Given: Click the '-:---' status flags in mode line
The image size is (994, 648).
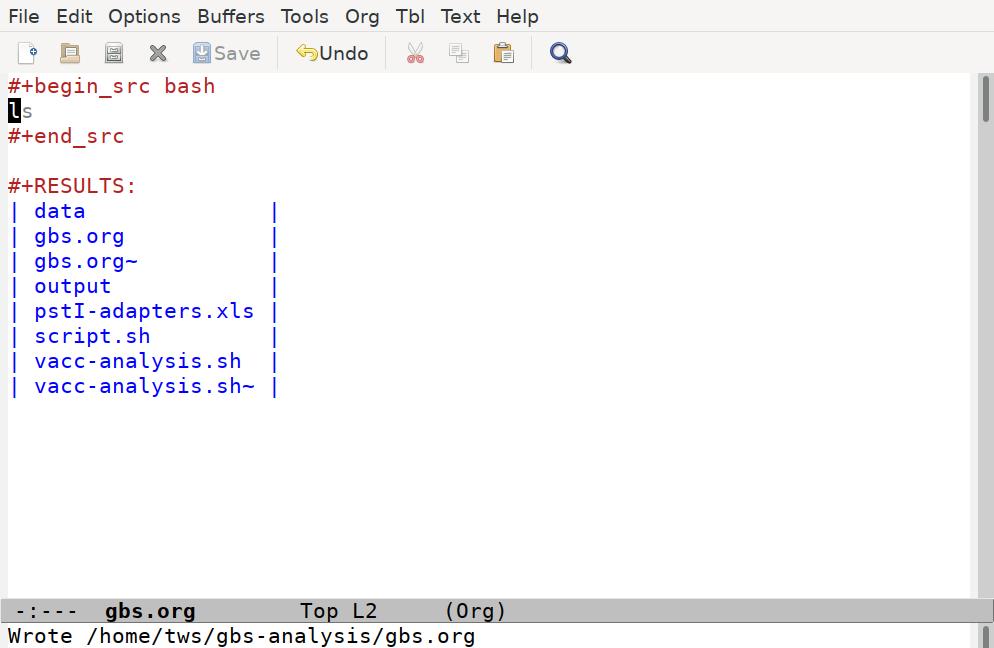Looking at the screenshot, I should [46, 611].
